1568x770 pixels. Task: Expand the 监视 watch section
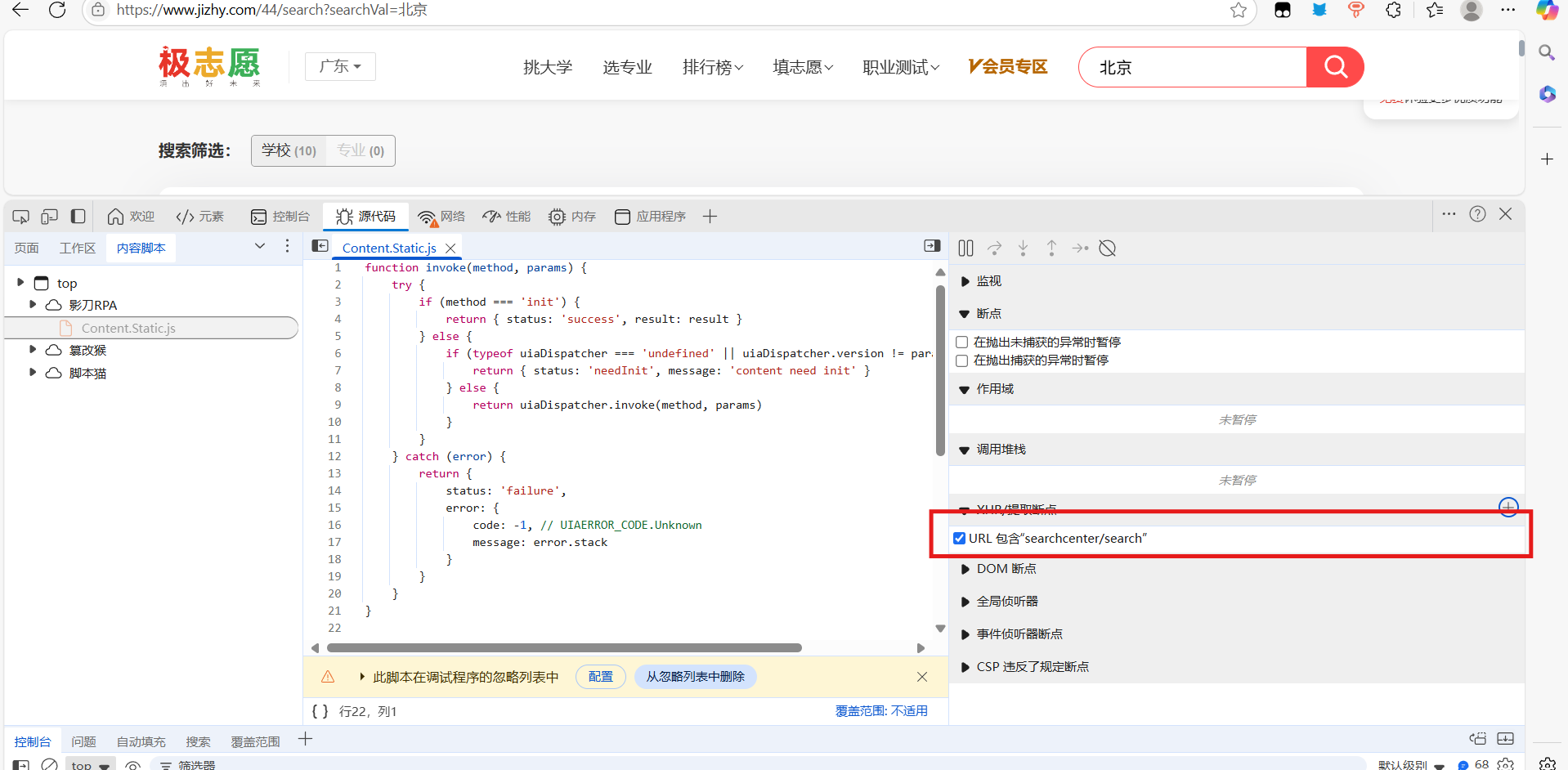(x=965, y=281)
